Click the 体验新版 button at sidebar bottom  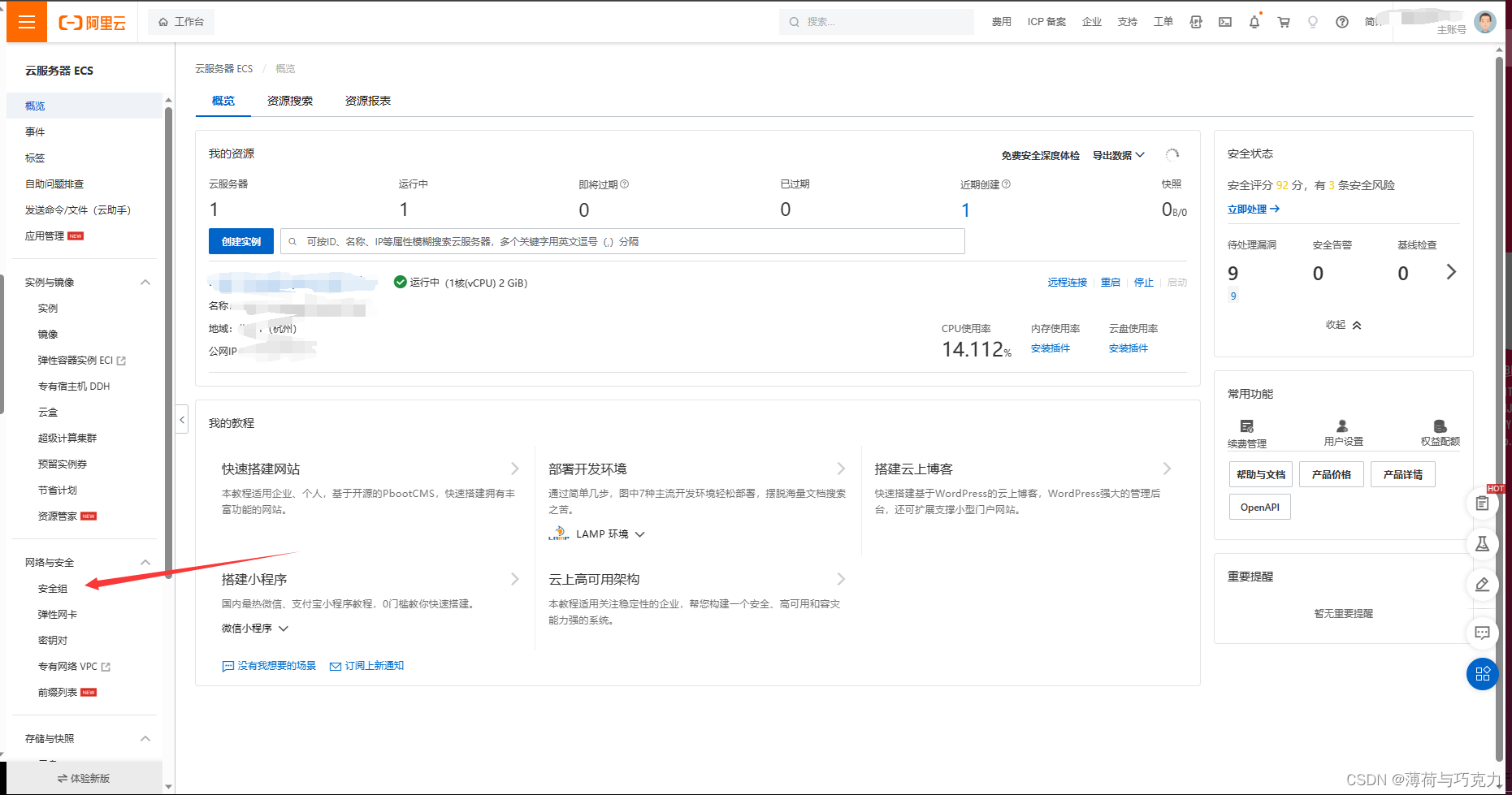[84, 778]
